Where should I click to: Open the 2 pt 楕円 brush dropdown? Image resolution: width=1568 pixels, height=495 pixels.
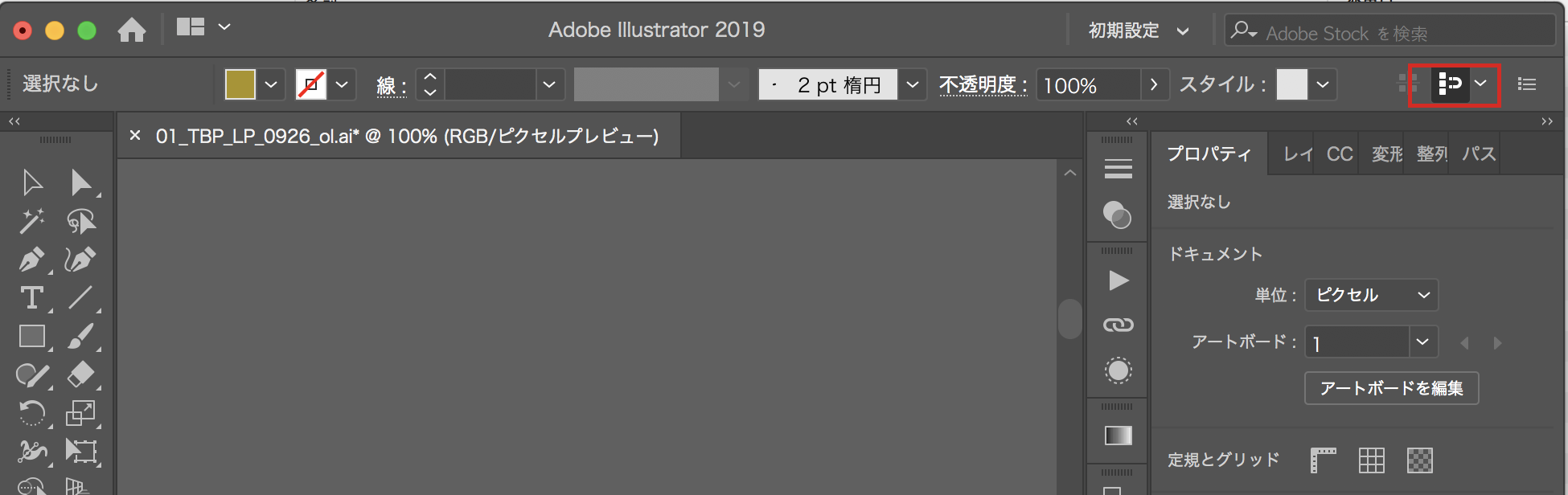pos(913,84)
